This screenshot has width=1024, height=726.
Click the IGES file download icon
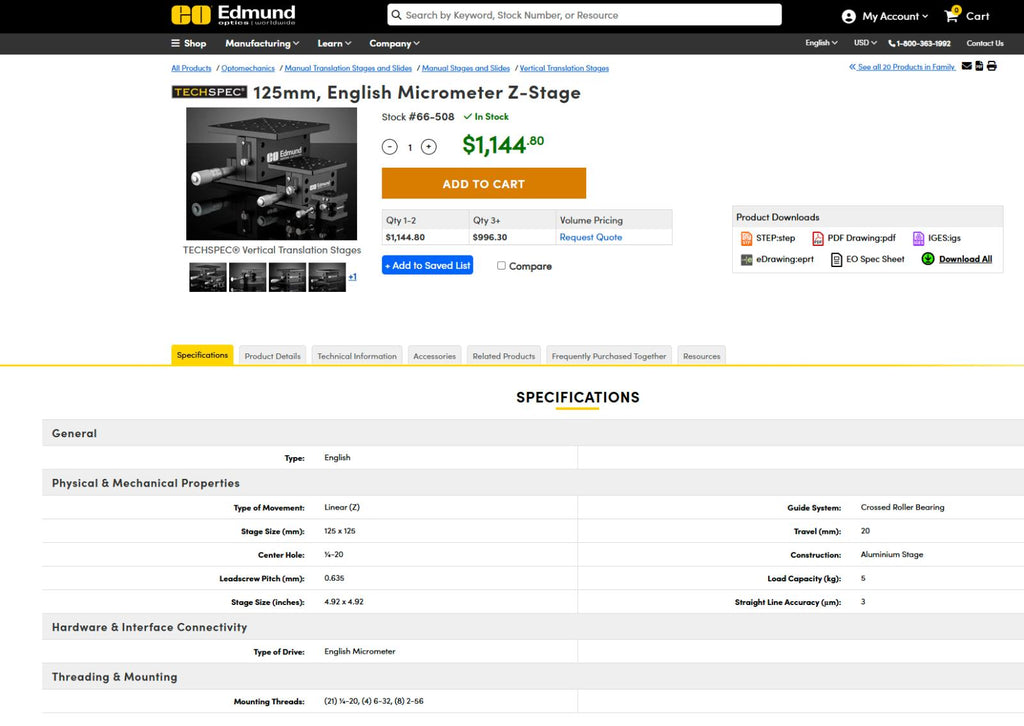pyautogui.click(x=918, y=239)
